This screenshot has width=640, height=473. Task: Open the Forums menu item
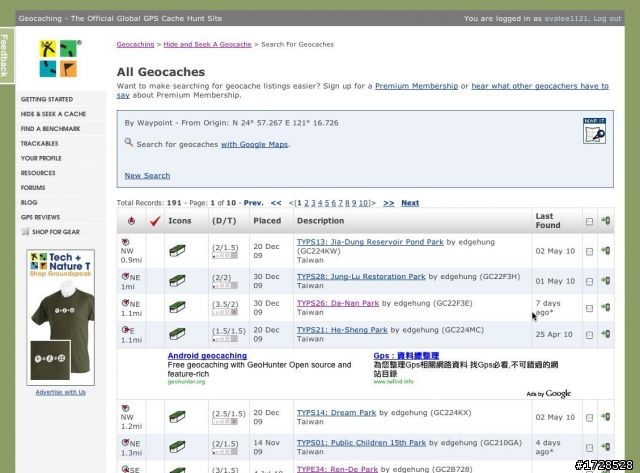(33, 187)
